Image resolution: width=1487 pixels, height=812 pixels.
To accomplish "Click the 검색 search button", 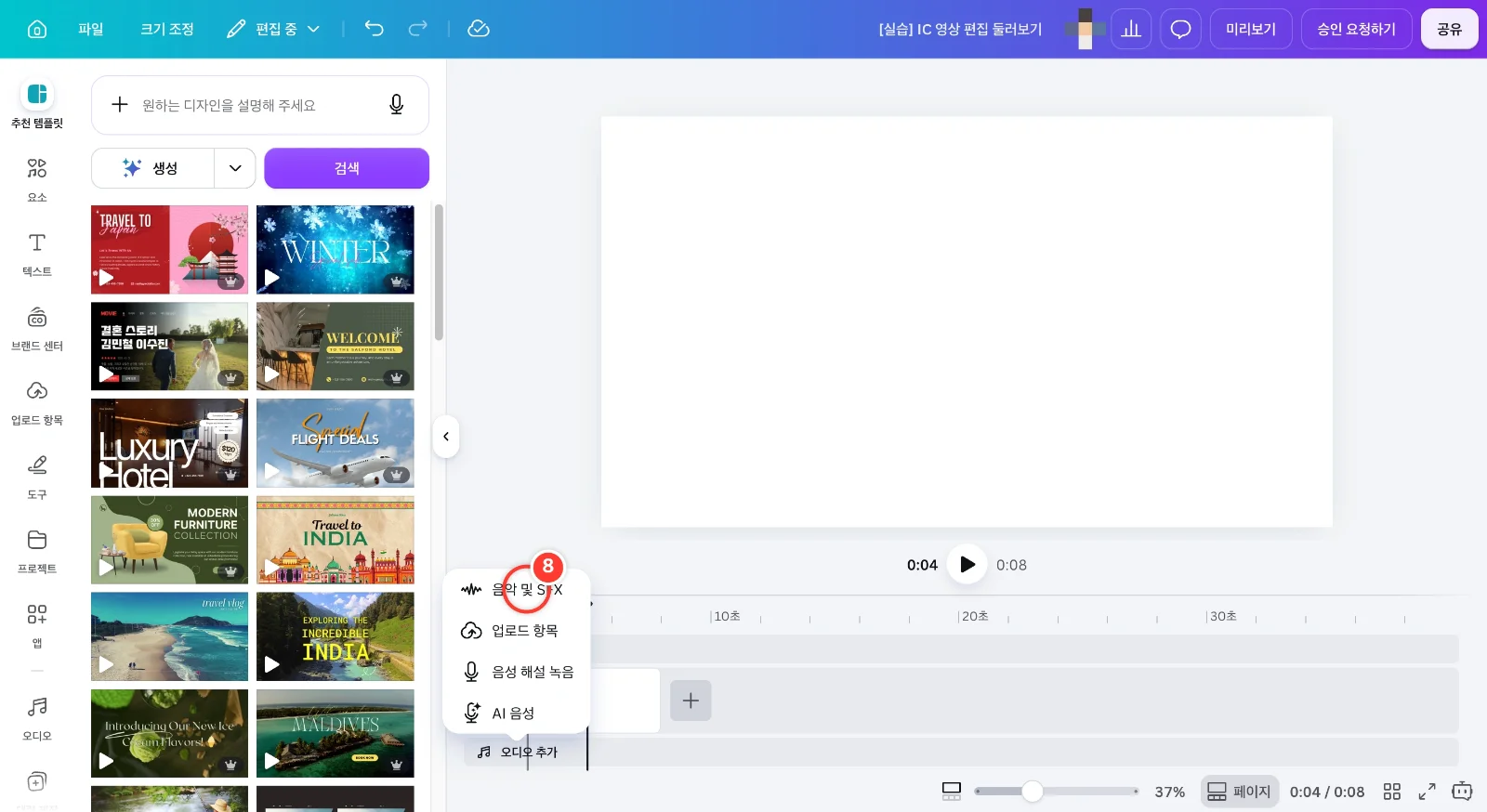I will coord(347,168).
